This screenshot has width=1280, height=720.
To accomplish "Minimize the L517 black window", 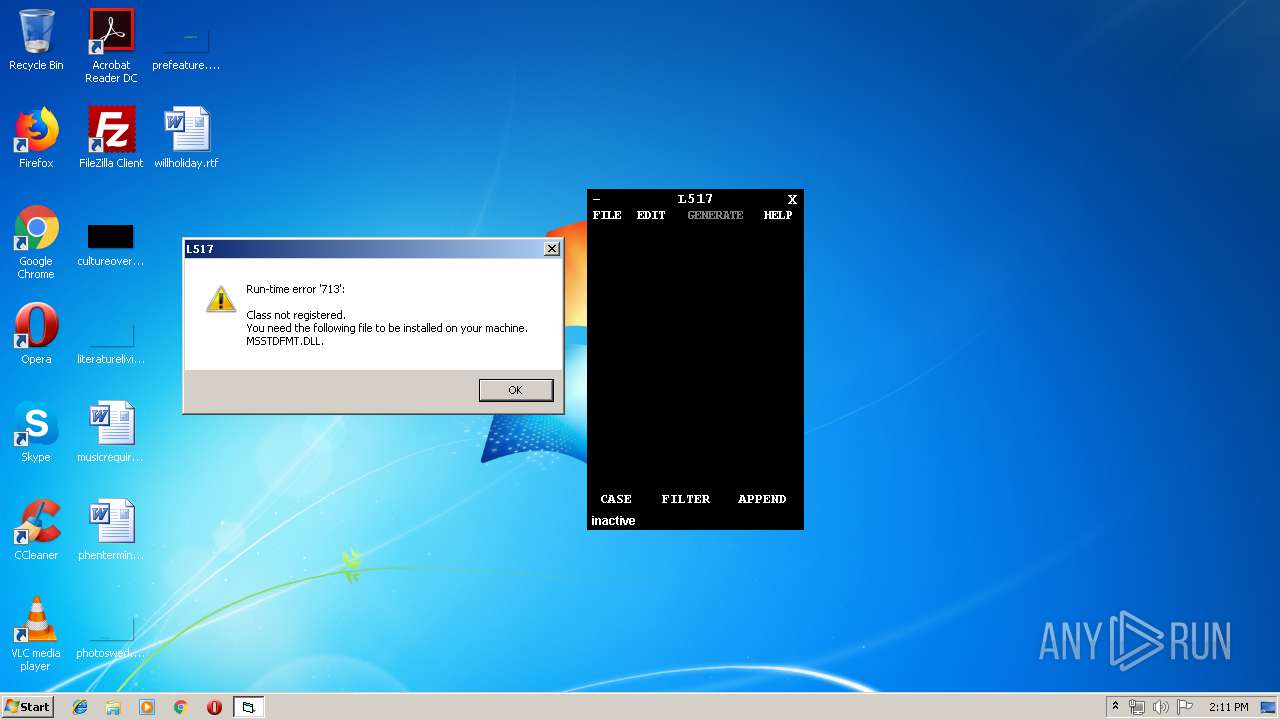I will coord(597,199).
